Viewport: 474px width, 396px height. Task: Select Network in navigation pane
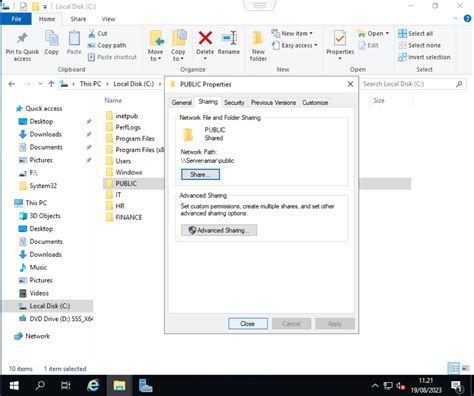pyautogui.click(x=37, y=336)
